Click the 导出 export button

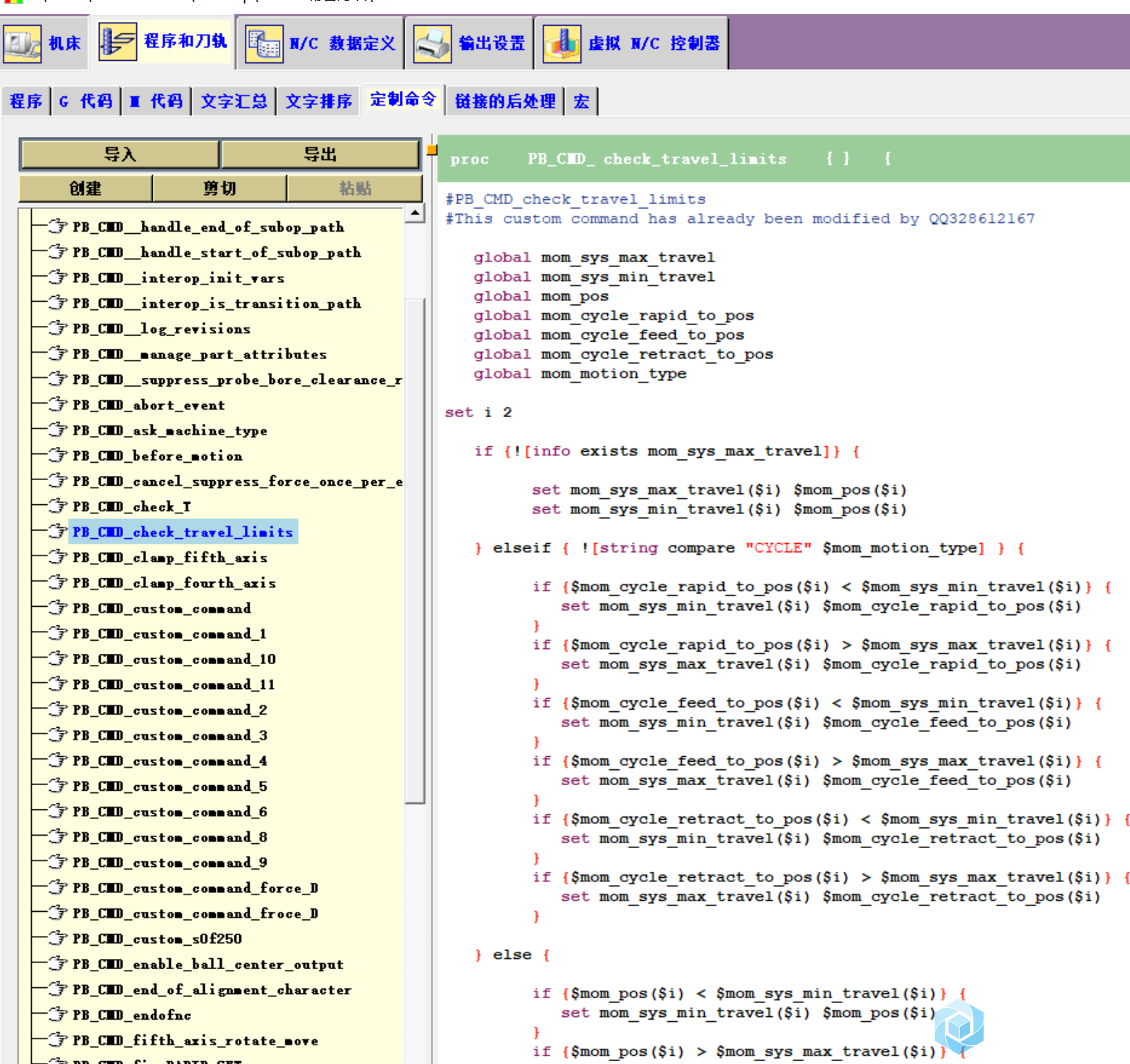tap(320, 154)
